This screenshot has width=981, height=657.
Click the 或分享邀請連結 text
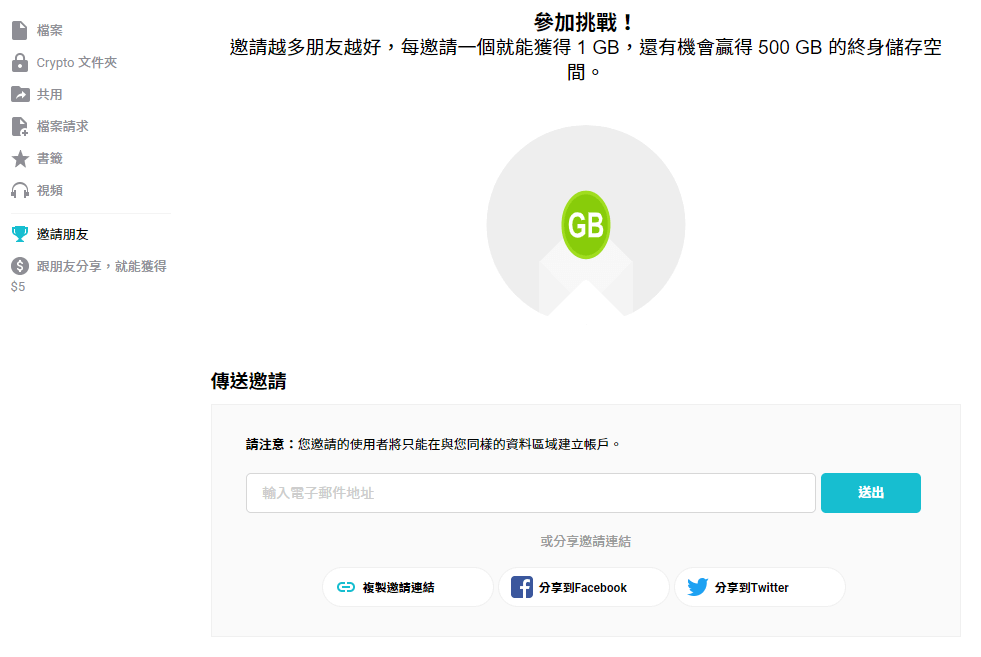(586, 541)
